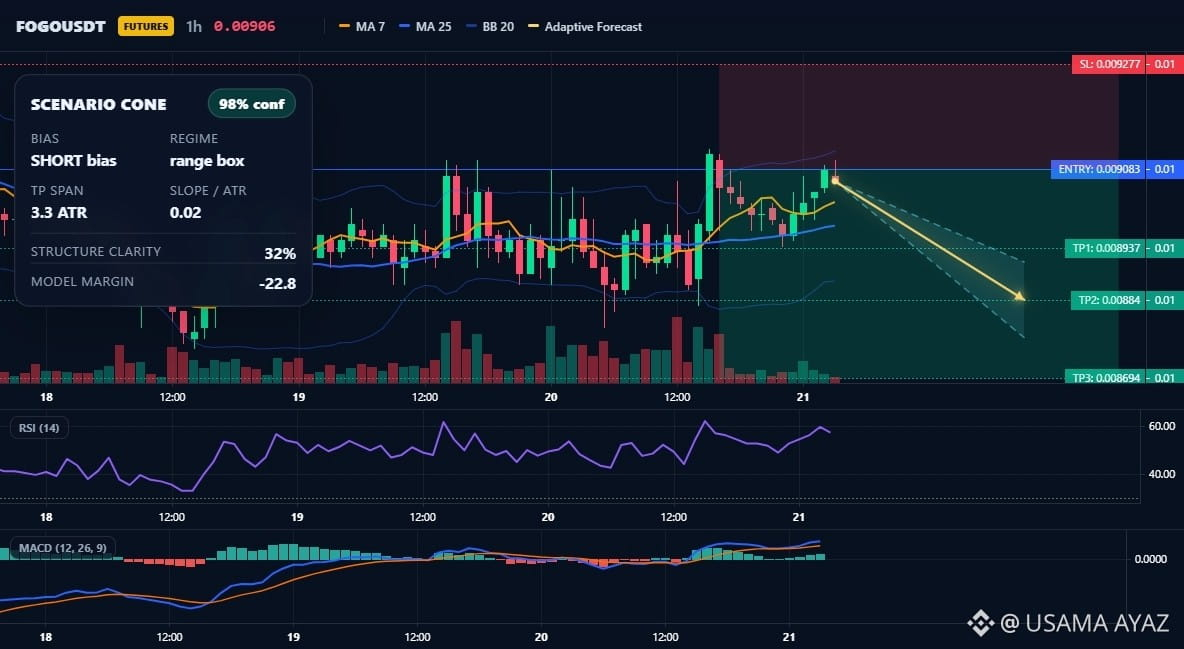Toggle the MA 7 legend entry
1184x649 pixels.
(x=362, y=26)
